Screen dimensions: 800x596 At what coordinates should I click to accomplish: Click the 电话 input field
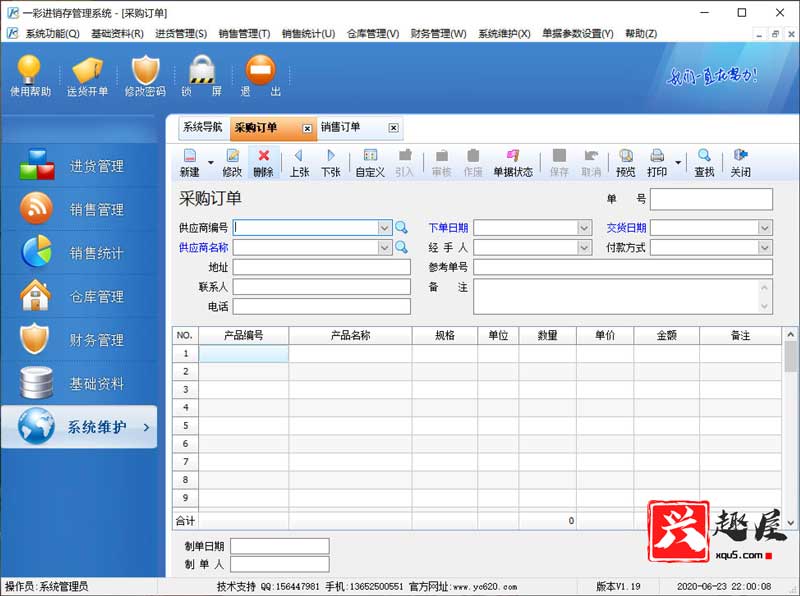coord(322,306)
